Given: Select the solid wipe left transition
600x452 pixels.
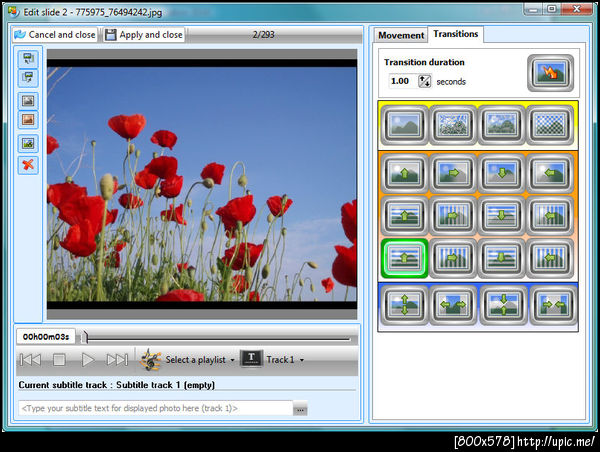Looking at the screenshot, I should click(x=550, y=173).
